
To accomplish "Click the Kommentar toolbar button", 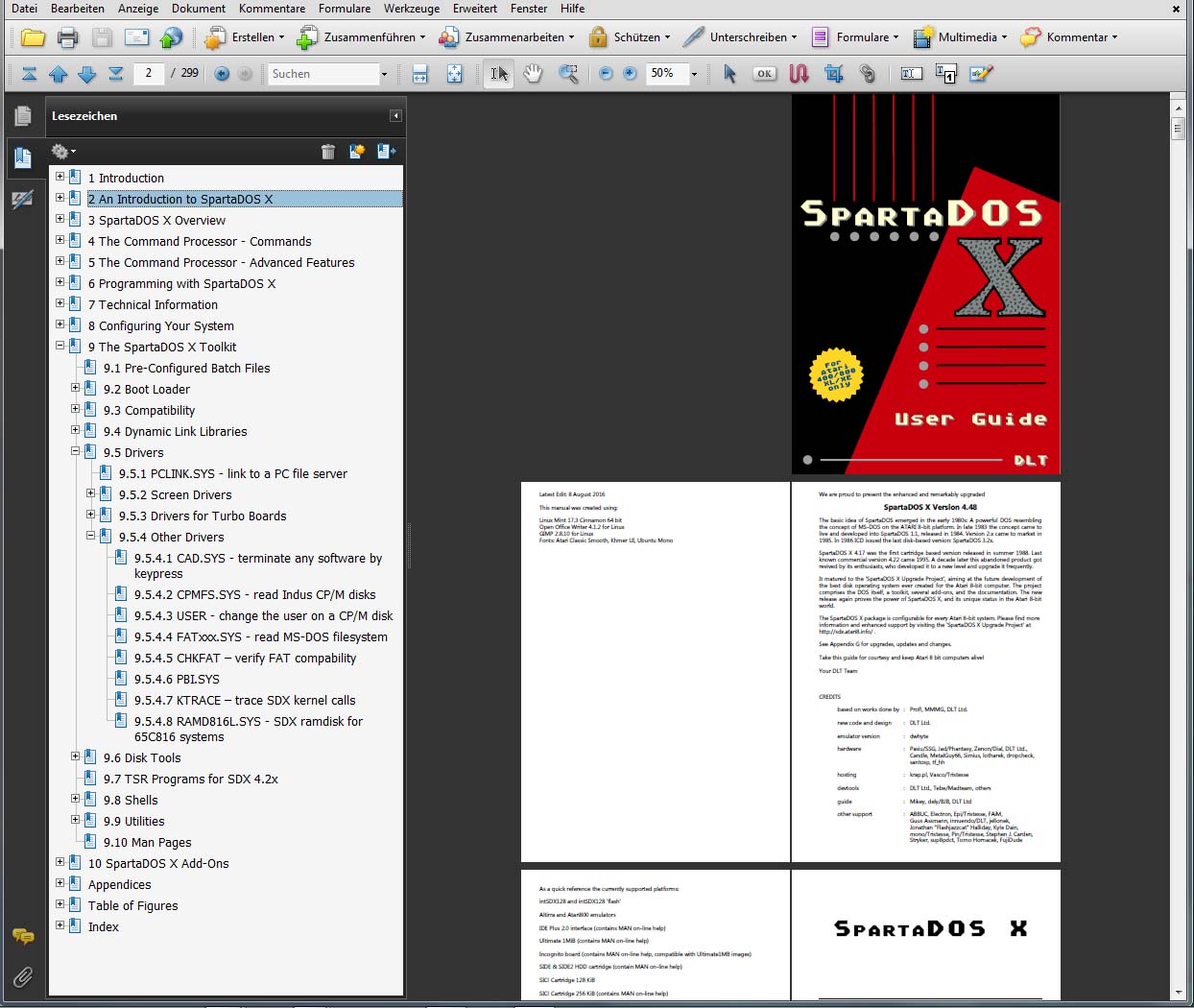I will pos(1068,37).
